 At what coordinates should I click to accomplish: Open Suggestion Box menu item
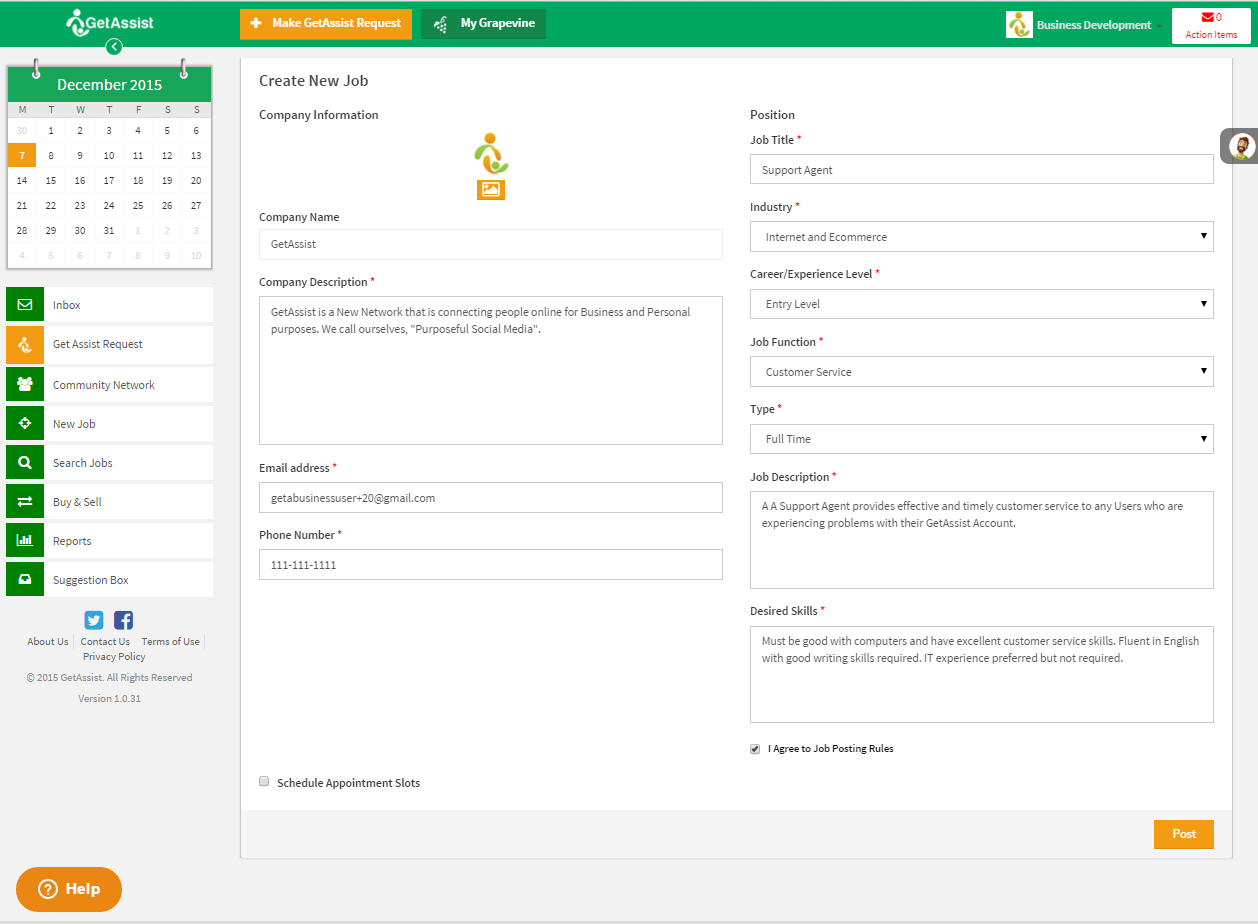tap(109, 580)
